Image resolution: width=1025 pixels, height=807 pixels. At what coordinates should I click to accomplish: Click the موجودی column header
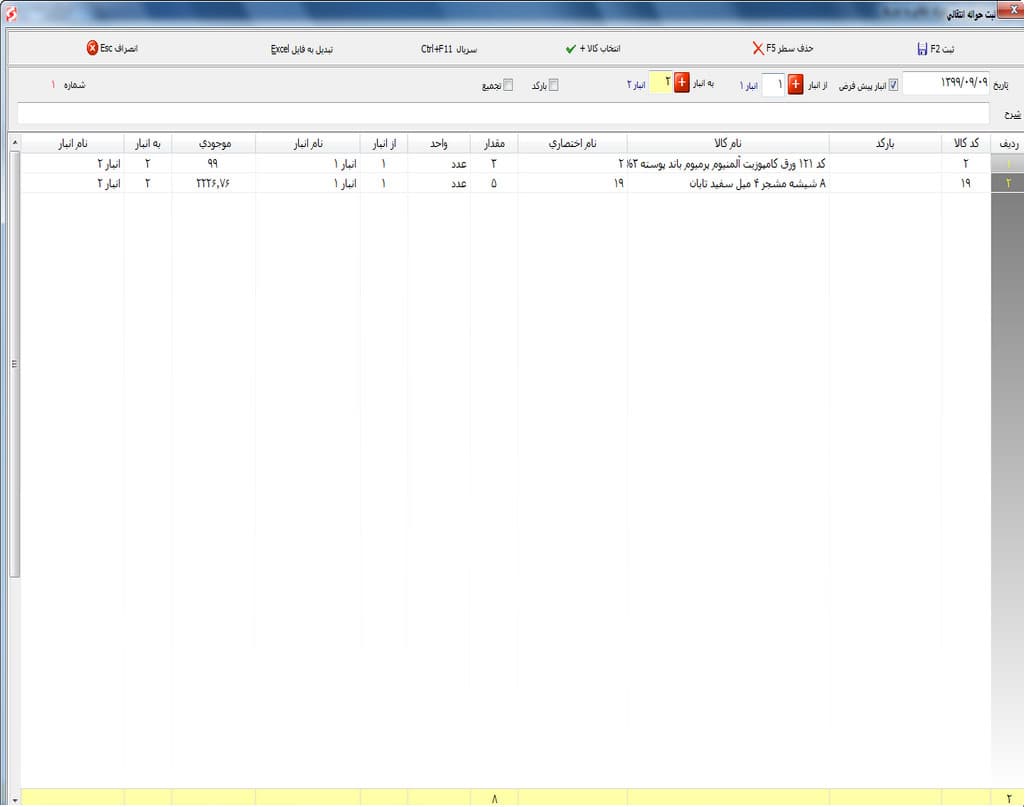click(x=214, y=143)
